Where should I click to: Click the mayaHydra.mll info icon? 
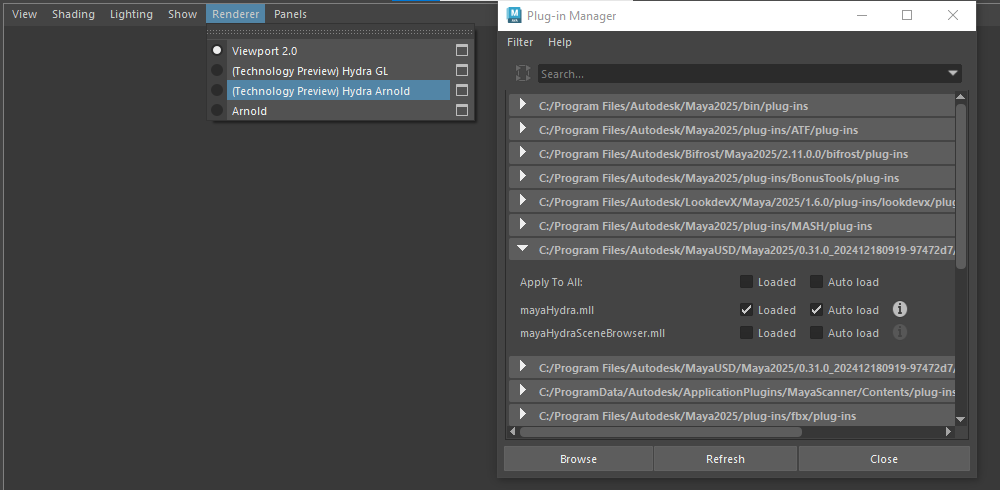[899, 309]
